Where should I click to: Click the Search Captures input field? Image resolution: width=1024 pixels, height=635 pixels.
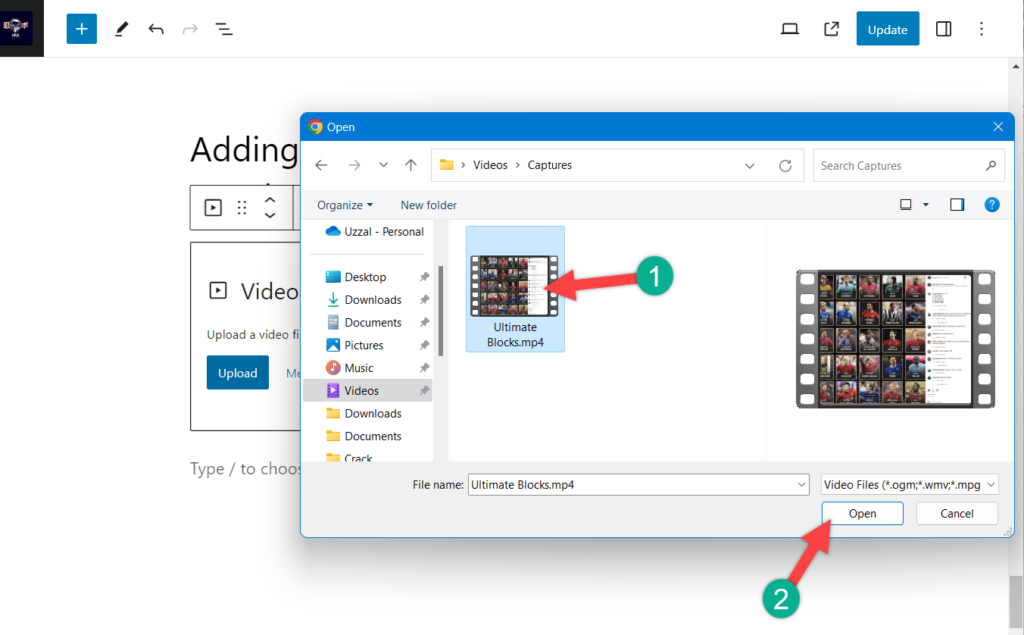tap(900, 165)
